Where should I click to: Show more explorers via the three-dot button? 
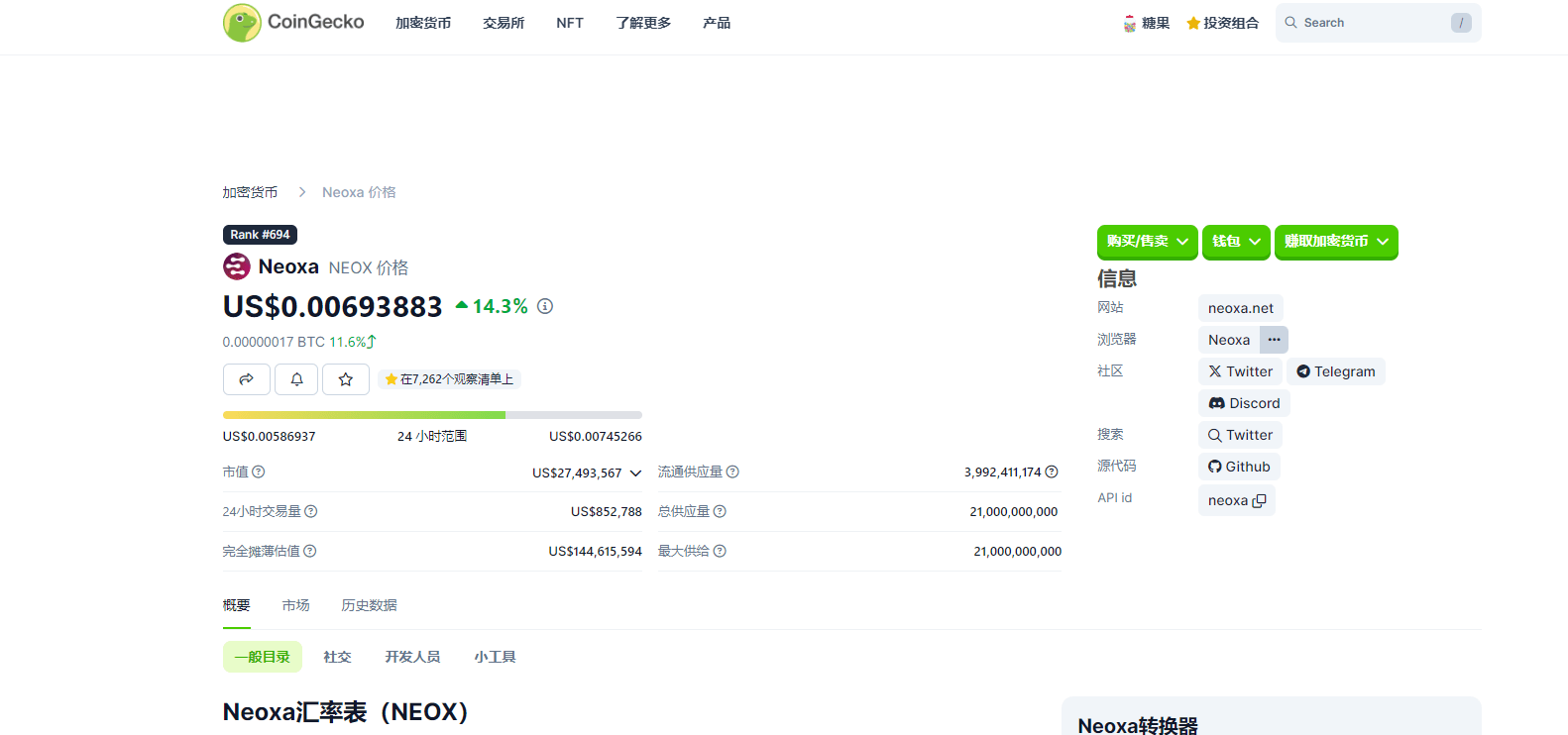(1274, 340)
